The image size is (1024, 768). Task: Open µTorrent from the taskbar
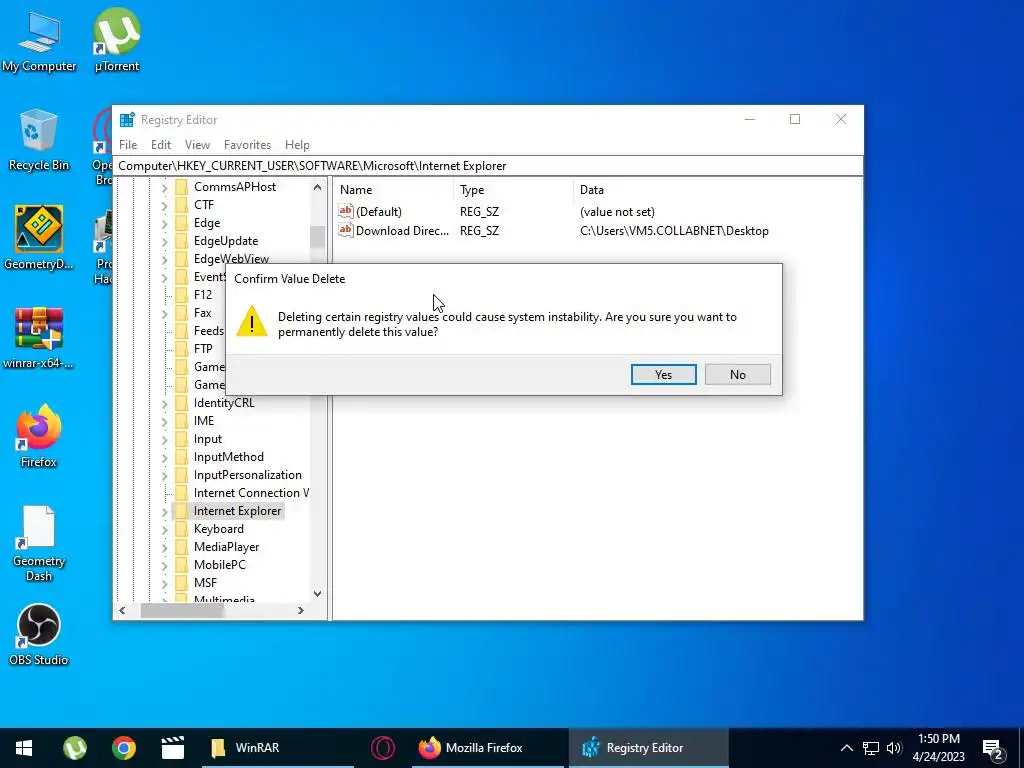74,748
